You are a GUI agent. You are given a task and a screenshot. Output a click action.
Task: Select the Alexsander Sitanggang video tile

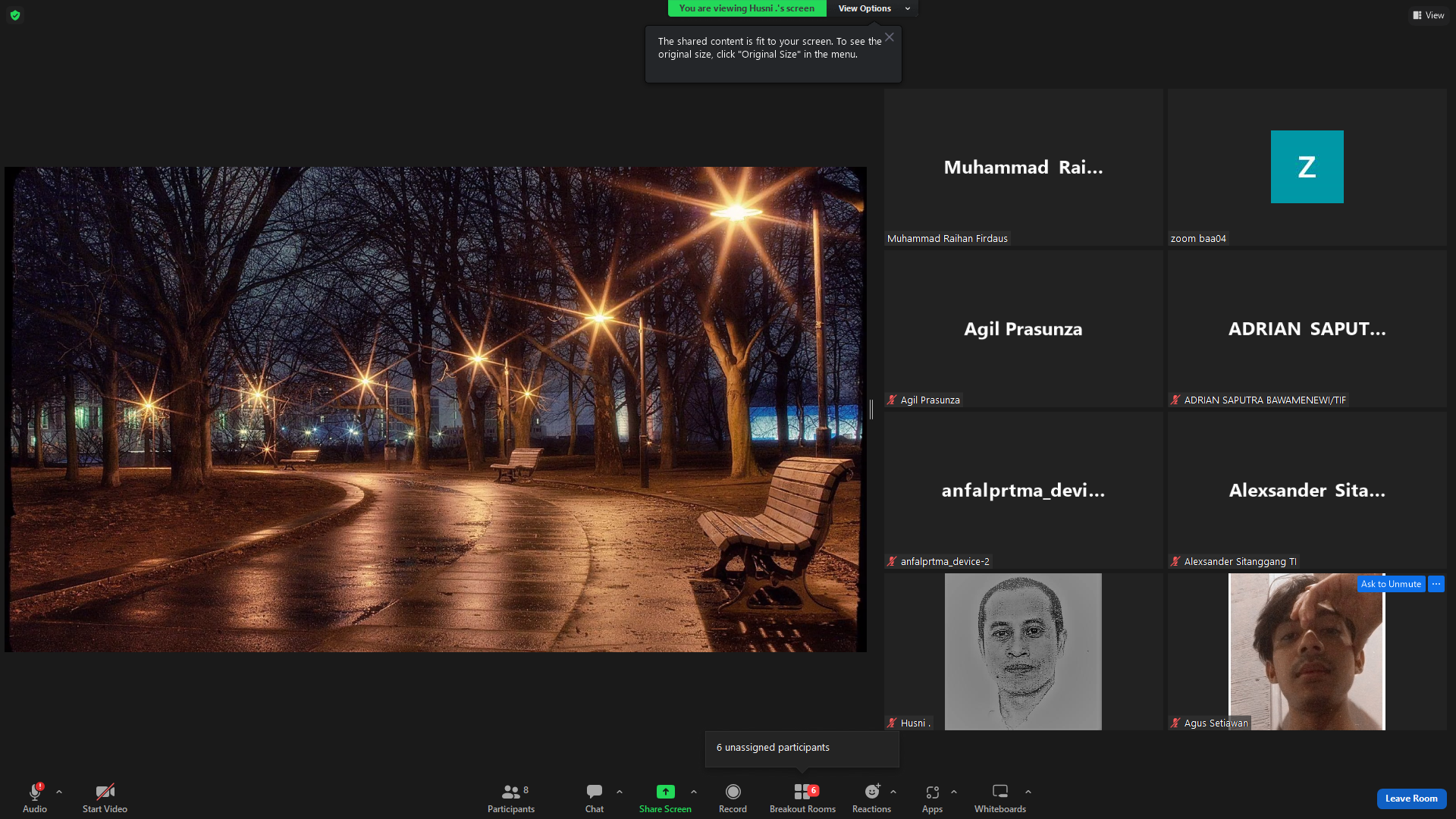point(1307,490)
